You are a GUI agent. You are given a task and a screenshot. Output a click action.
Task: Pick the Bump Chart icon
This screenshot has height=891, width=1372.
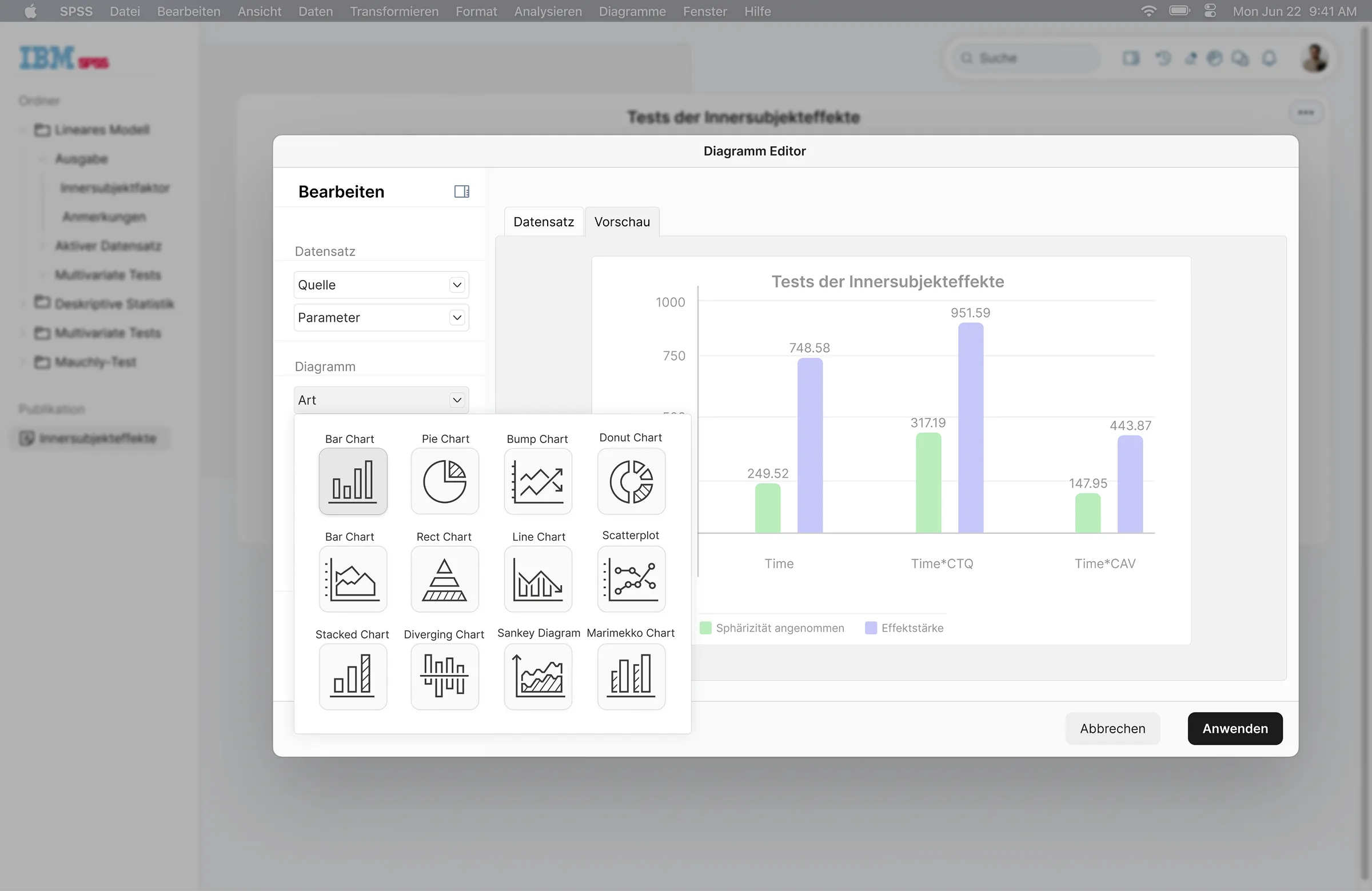click(x=538, y=481)
